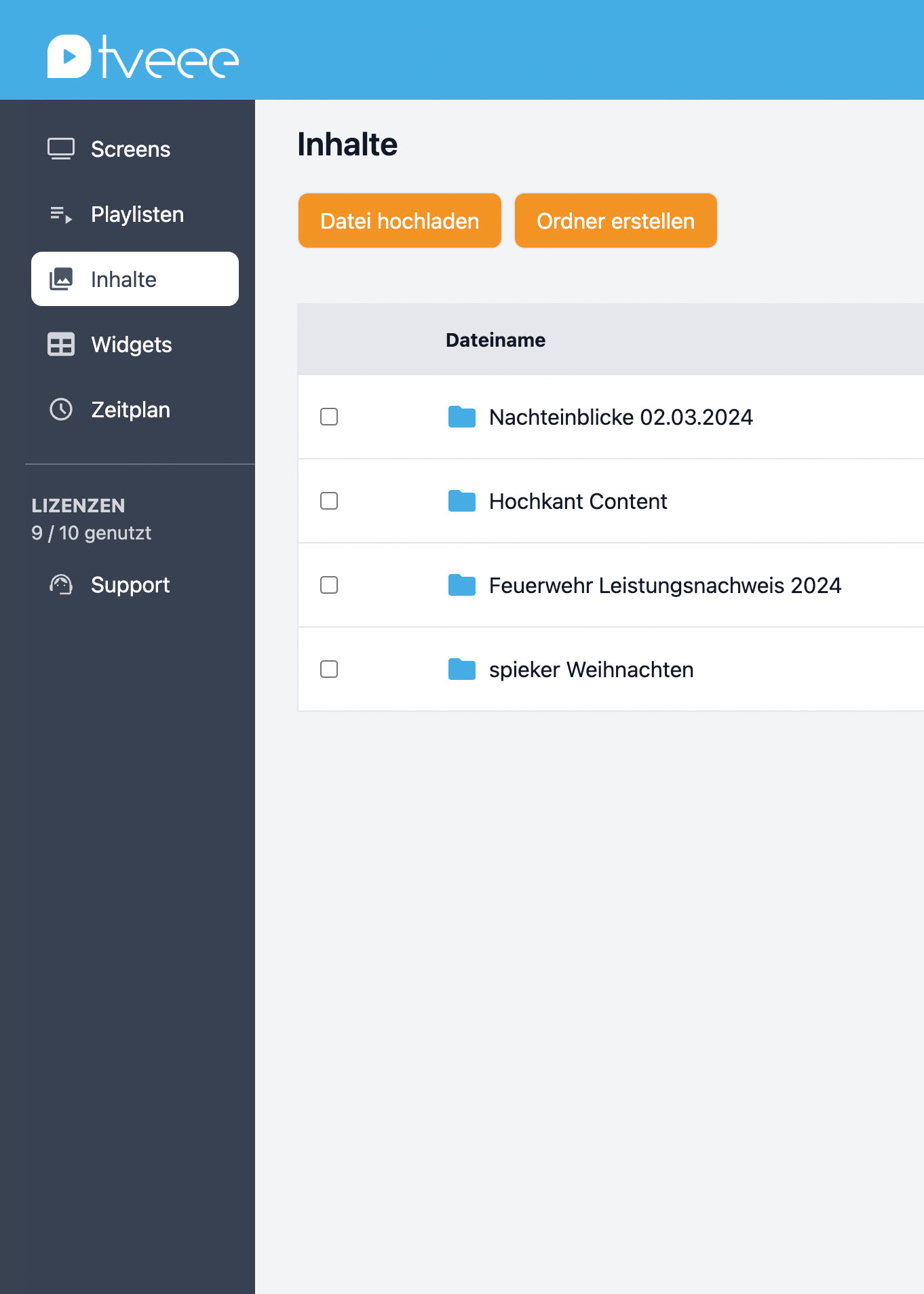Click the Datei hochladen button

400,221
